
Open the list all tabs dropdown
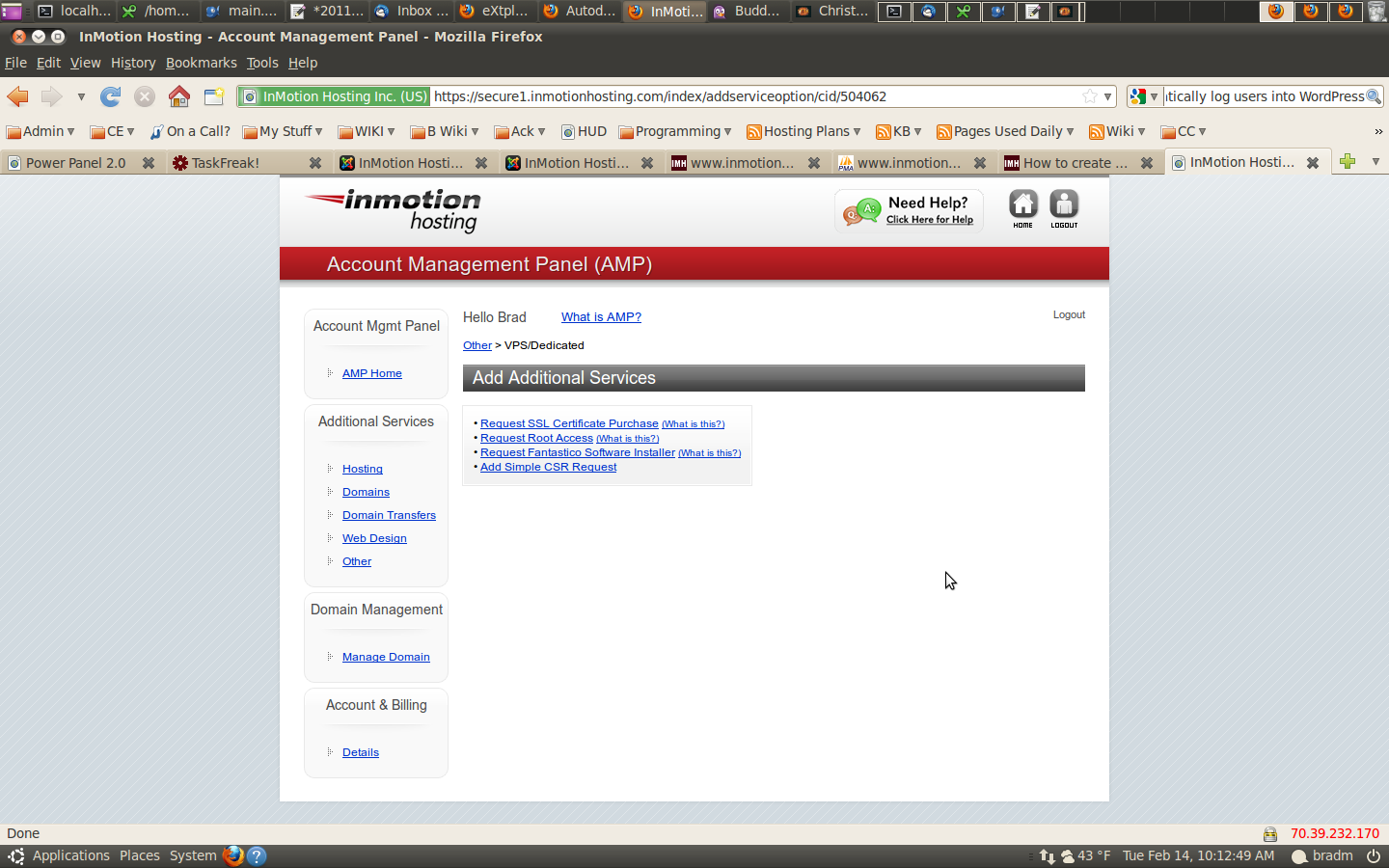tap(1375, 162)
